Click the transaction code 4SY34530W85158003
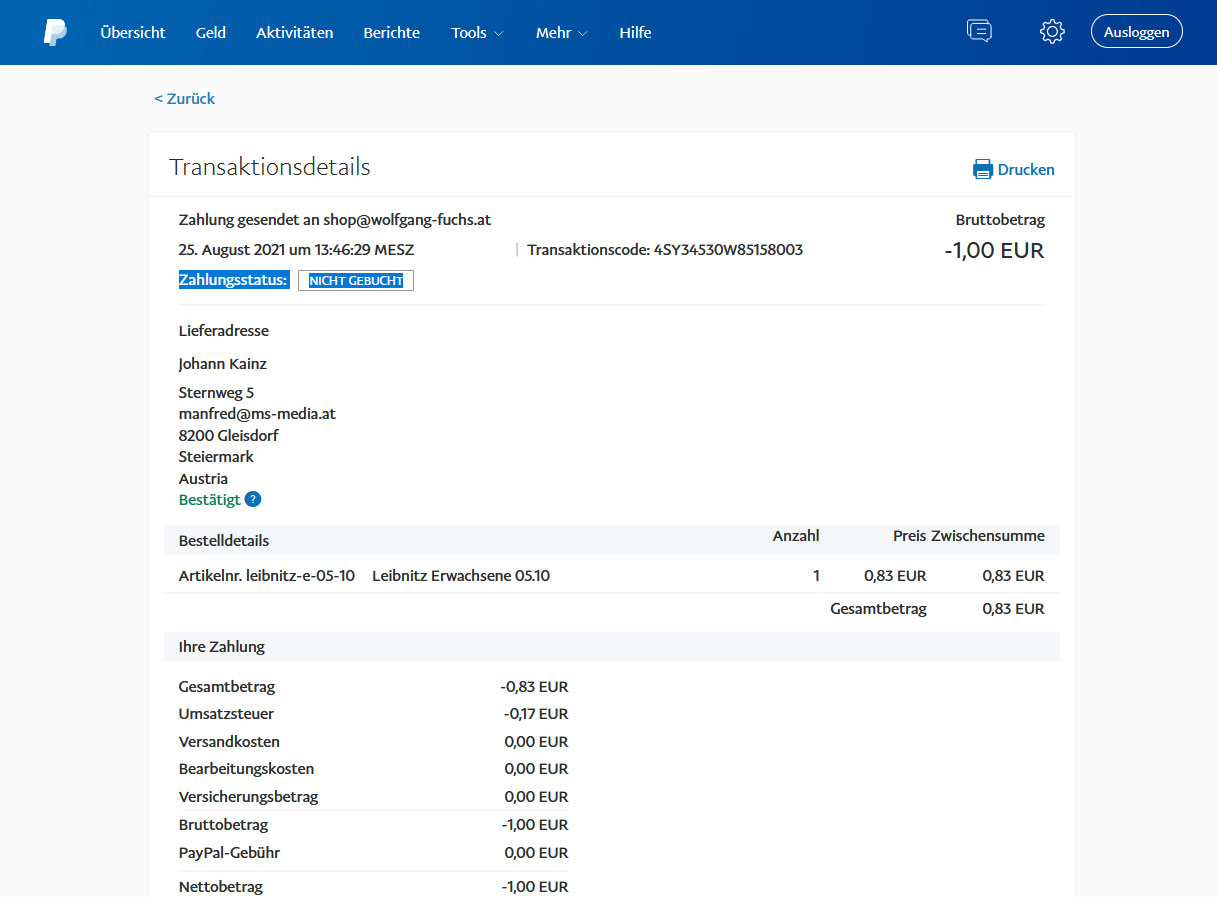1217x897 pixels. 728,250
